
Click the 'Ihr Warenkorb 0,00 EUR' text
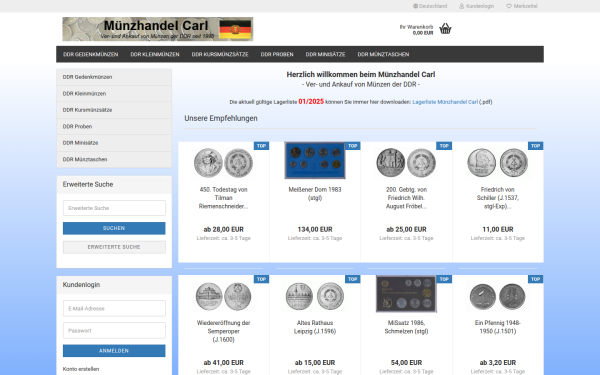pos(416,30)
